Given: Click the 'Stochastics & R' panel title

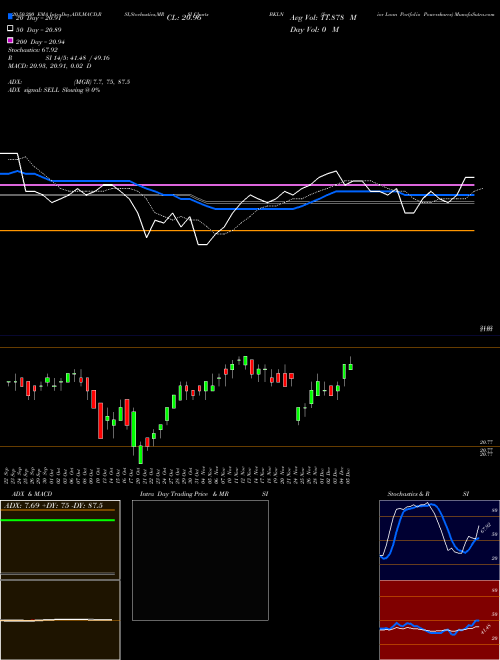Looking at the screenshot, I should (408, 494).
